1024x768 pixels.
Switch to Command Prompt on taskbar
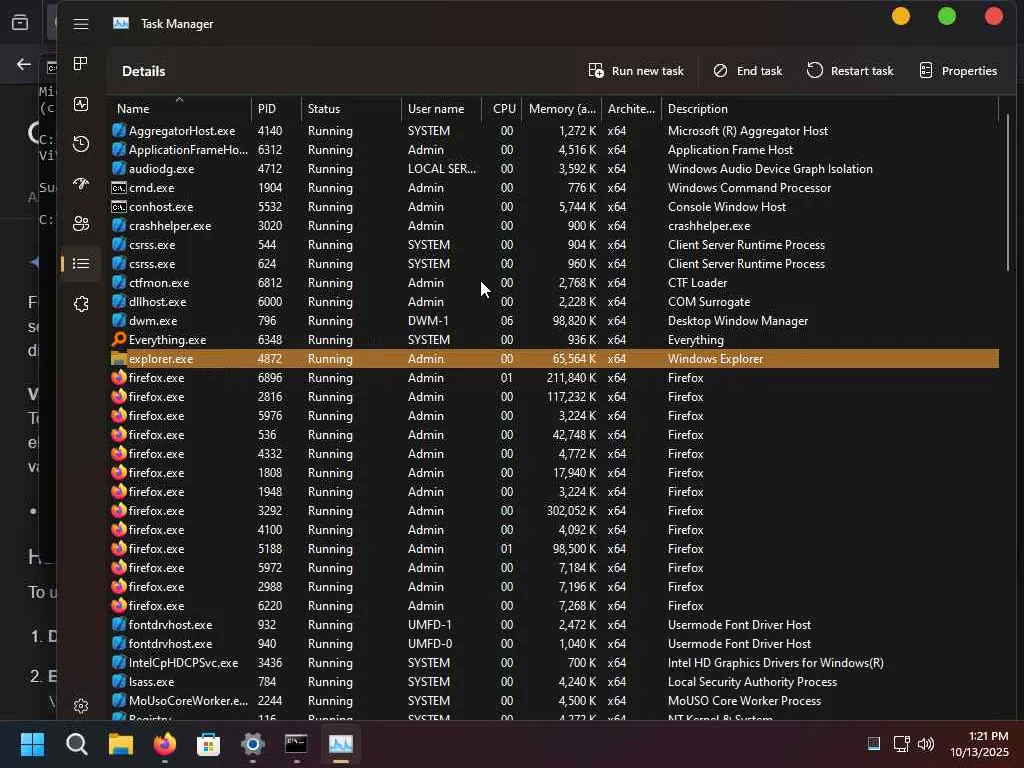pos(296,744)
